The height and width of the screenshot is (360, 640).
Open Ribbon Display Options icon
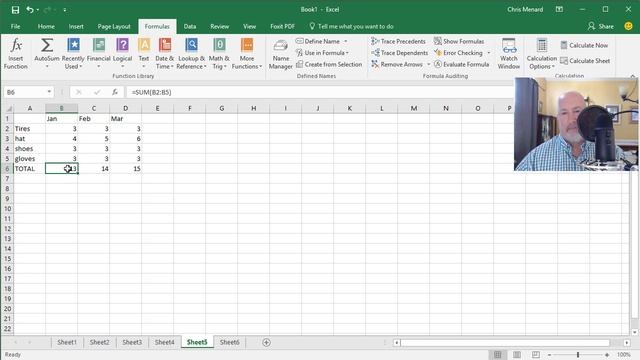(x=559, y=9)
